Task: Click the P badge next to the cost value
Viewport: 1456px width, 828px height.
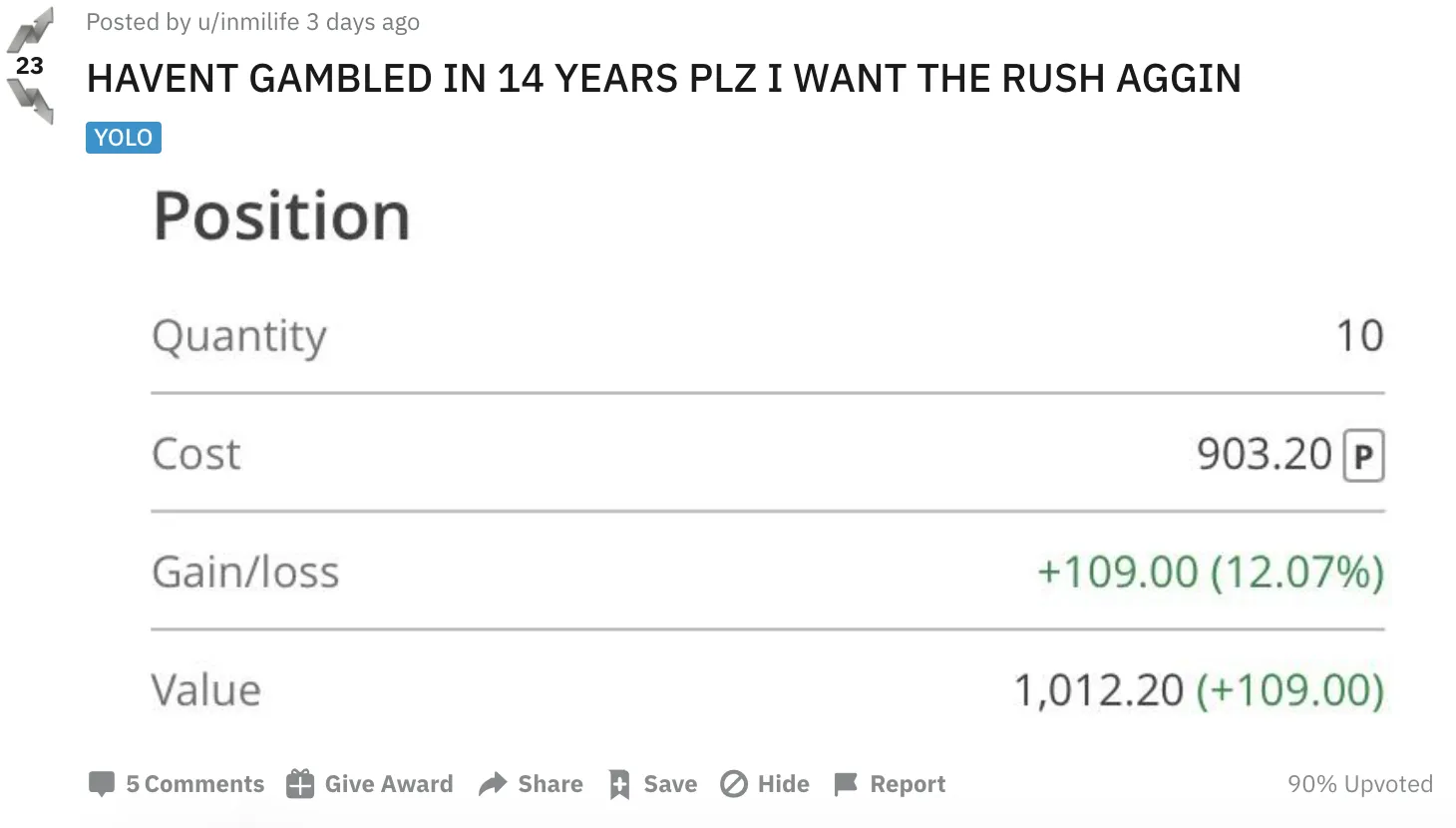Action: [x=1366, y=454]
